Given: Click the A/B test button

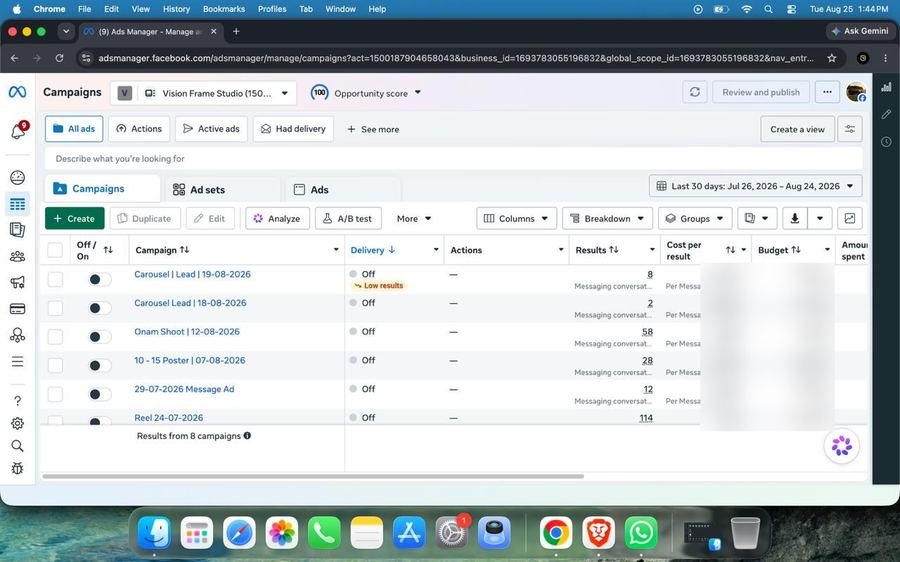Looking at the screenshot, I should (x=348, y=218).
